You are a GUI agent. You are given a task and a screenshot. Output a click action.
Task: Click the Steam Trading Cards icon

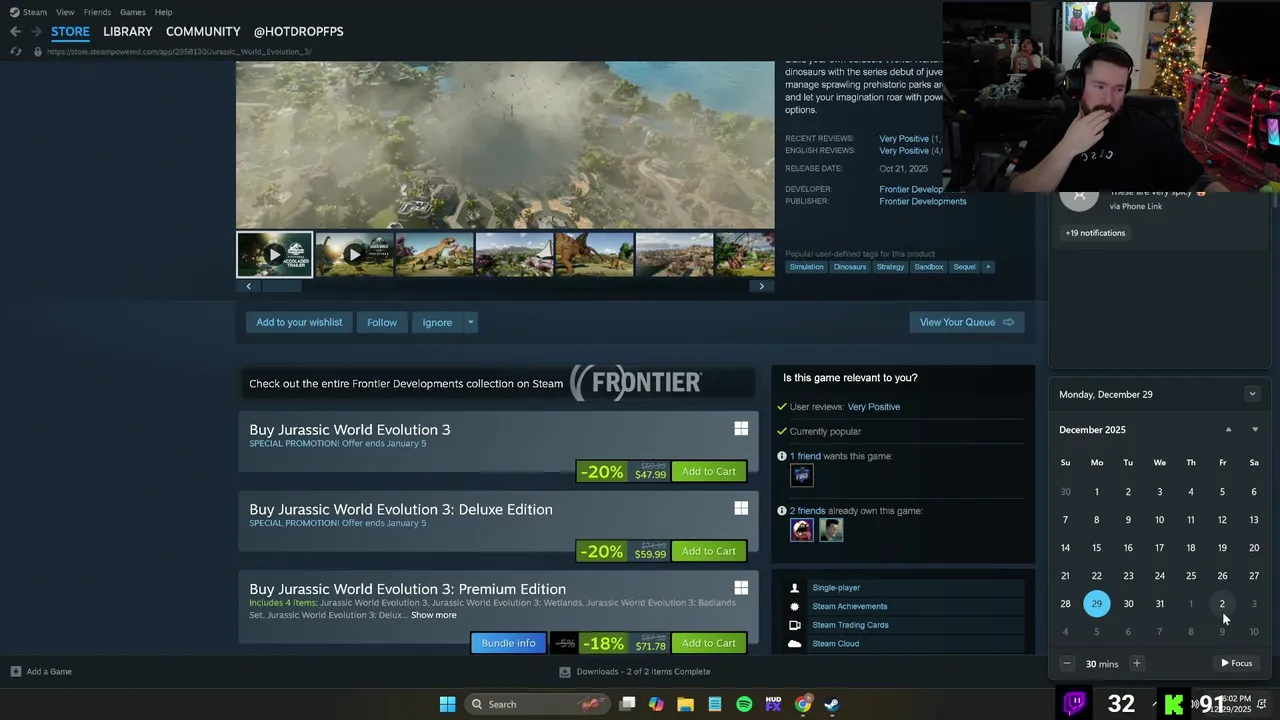click(x=795, y=625)
